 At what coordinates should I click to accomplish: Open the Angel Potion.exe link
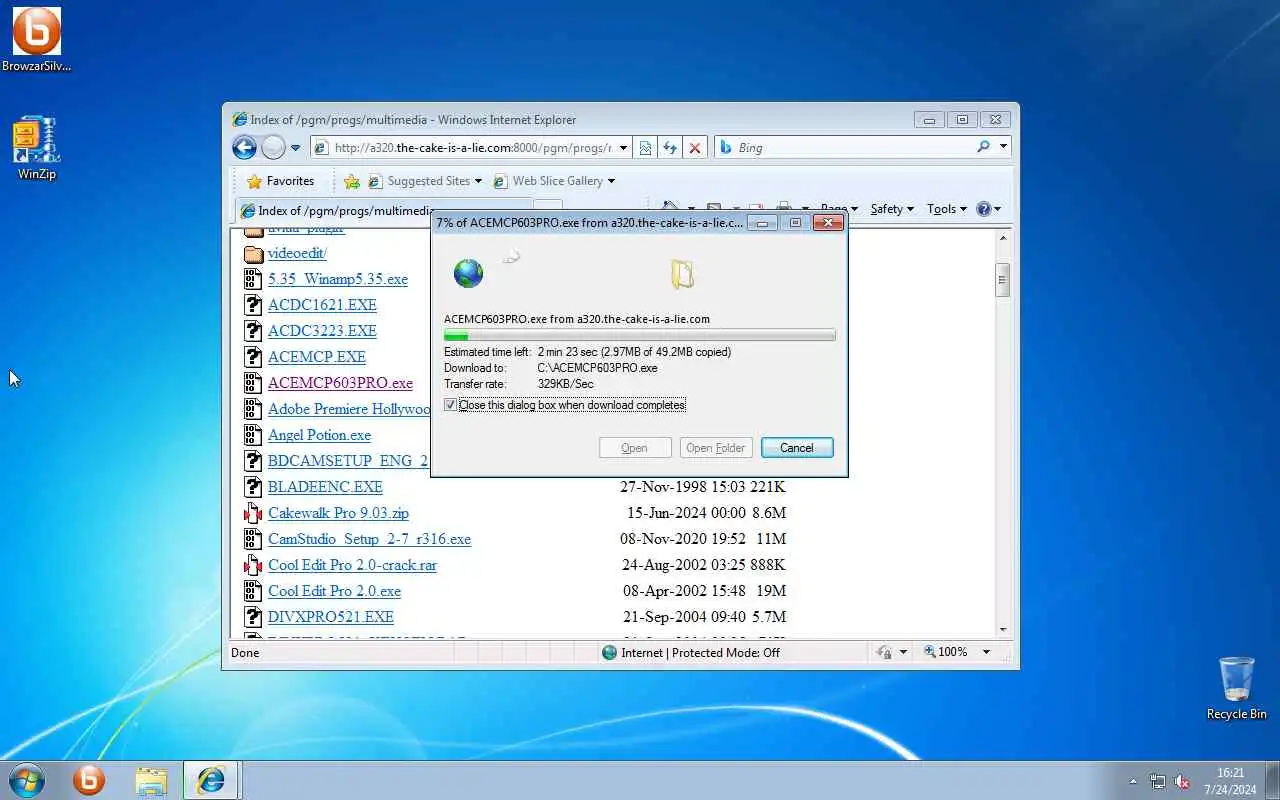point(319,435)
